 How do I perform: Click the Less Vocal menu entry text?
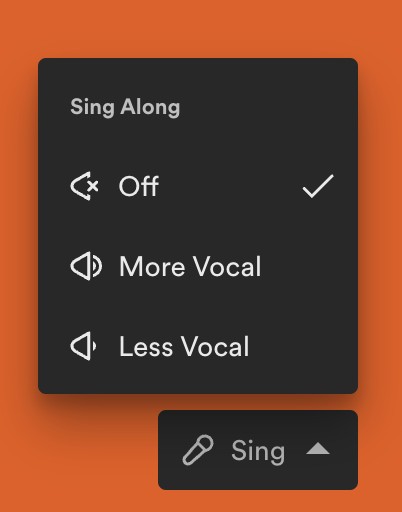[184, 346]
